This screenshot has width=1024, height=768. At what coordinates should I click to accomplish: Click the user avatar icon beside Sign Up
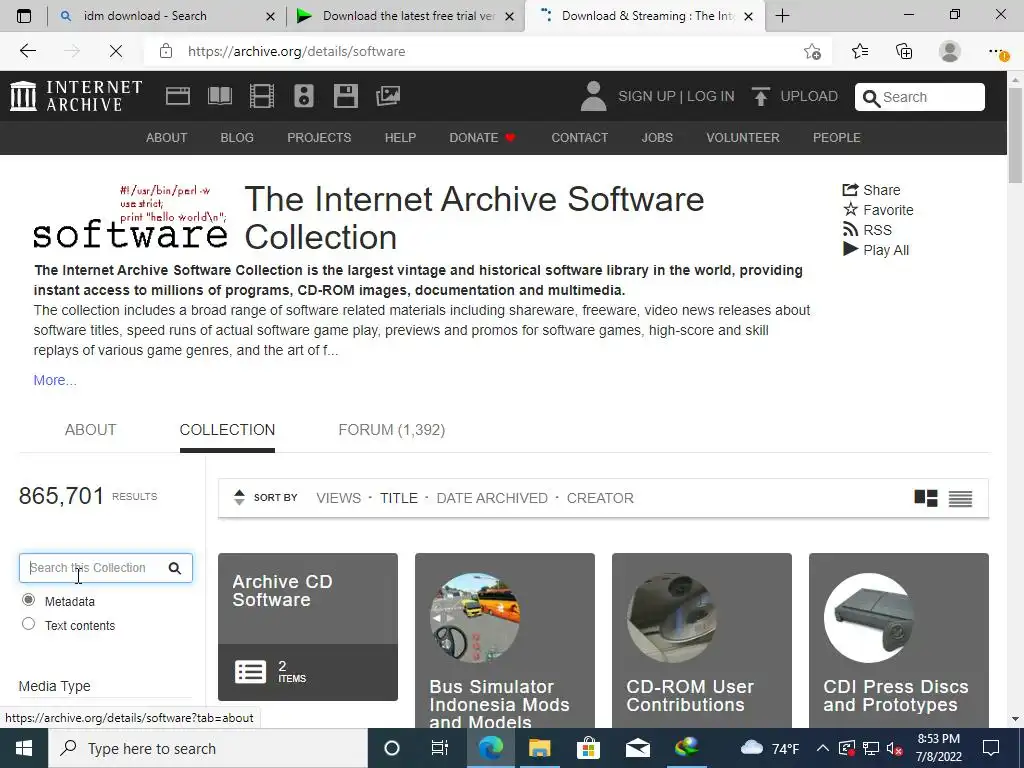[594, 96]
